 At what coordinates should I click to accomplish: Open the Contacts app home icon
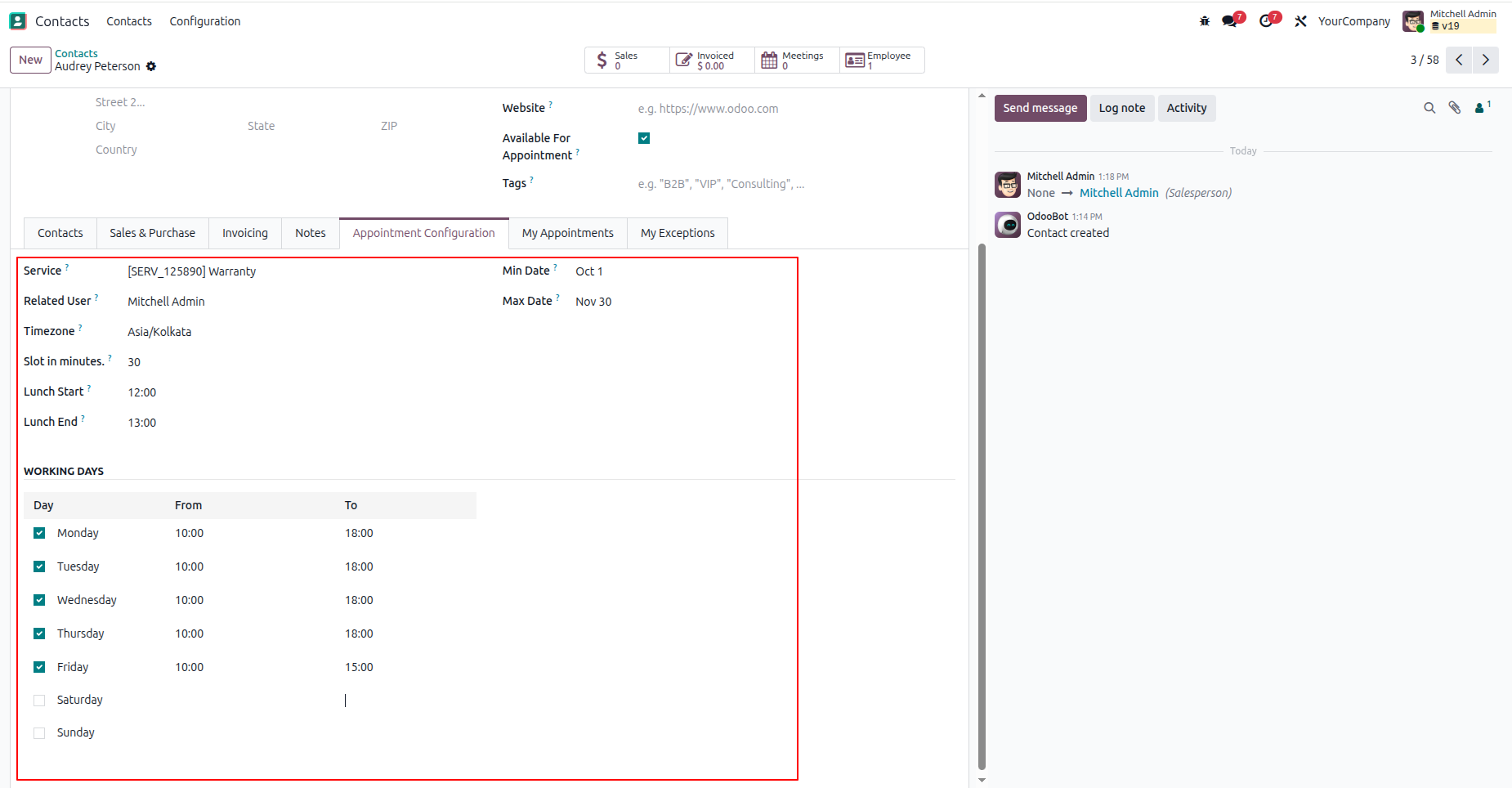(18, 21)
